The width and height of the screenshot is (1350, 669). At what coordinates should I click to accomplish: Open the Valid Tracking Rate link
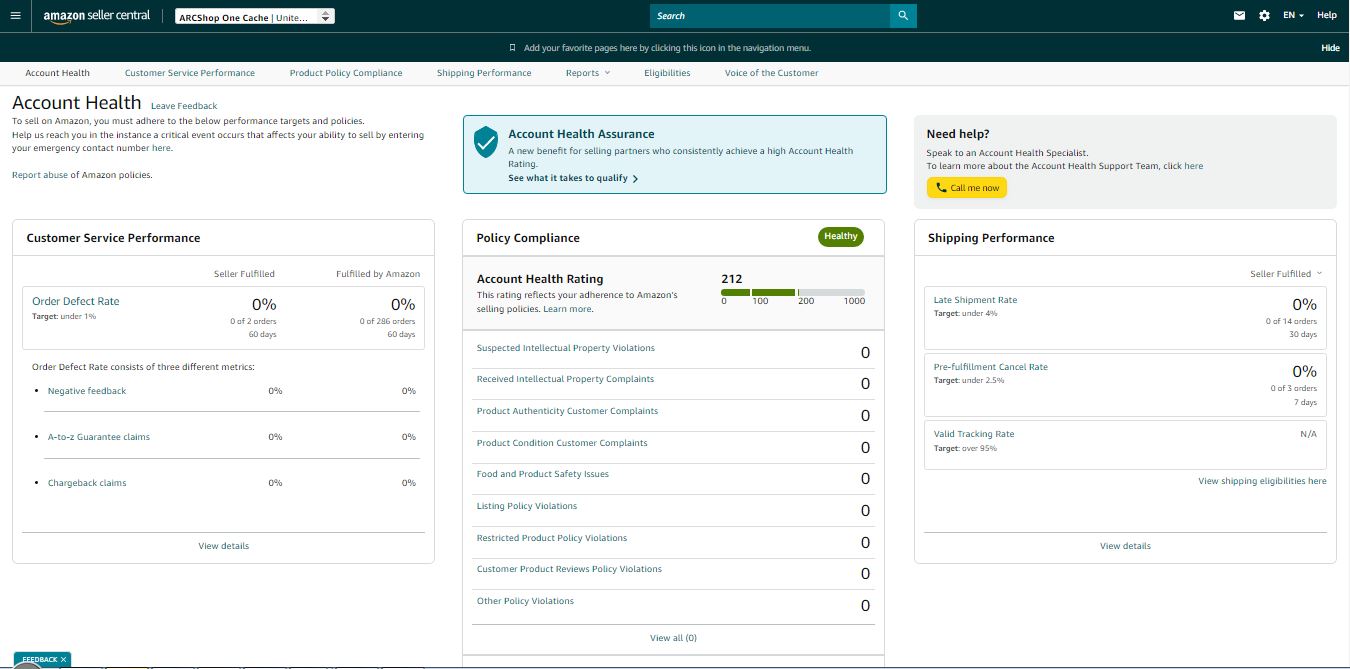(x=974, y=434)
